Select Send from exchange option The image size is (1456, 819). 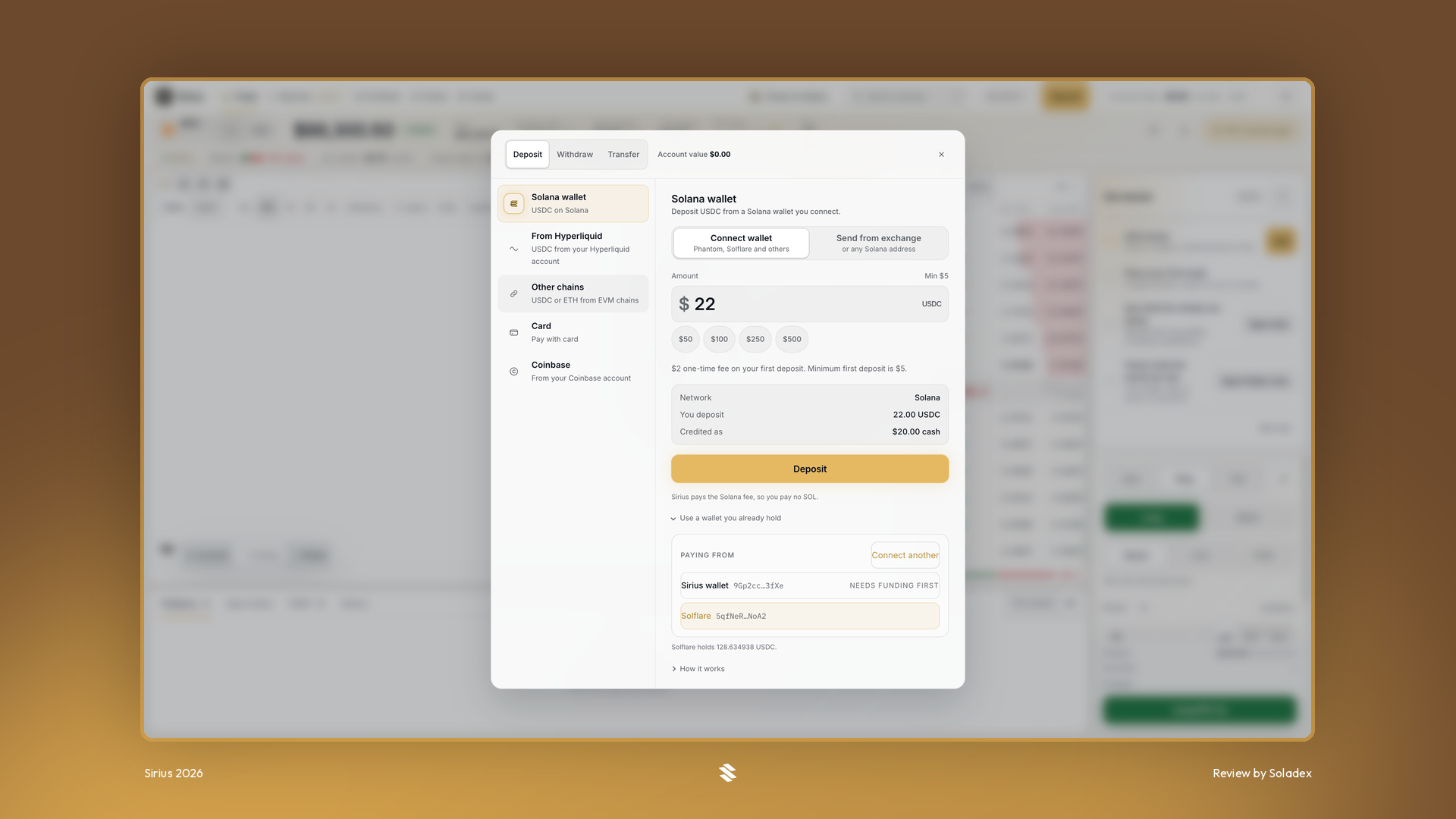[878, 243]
